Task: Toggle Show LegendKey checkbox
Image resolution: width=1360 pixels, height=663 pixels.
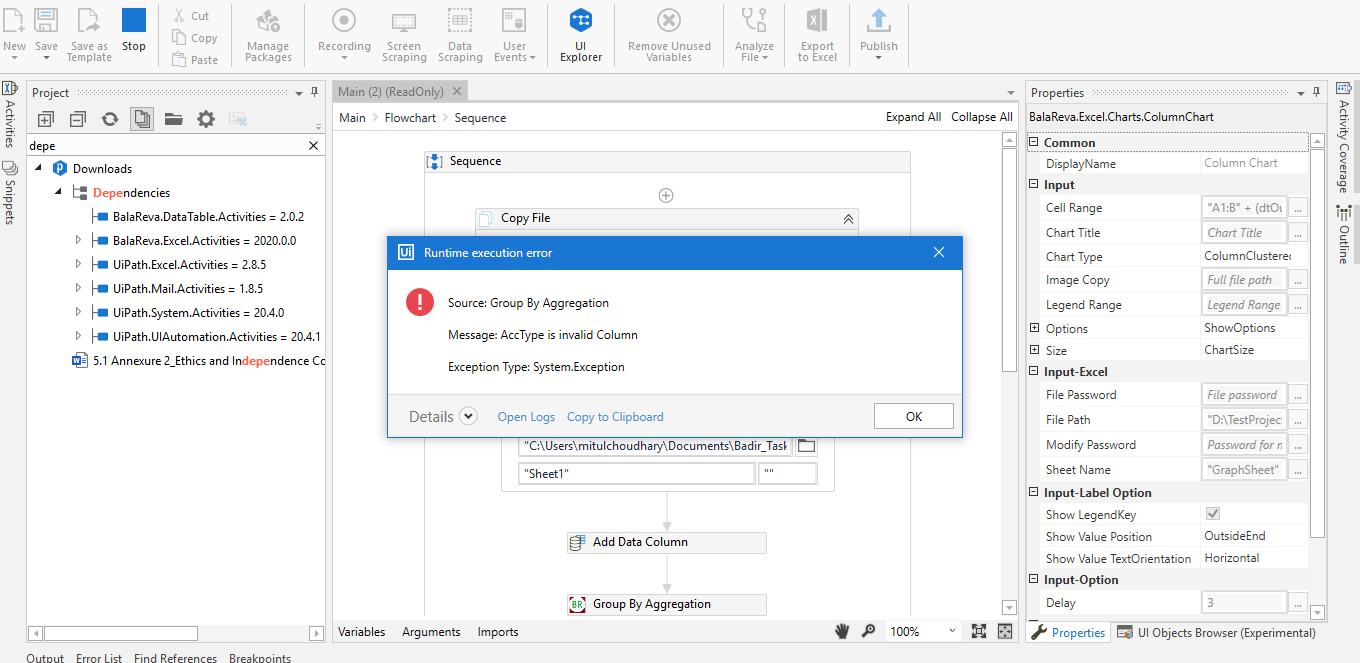Action: tap(1213, 514)
